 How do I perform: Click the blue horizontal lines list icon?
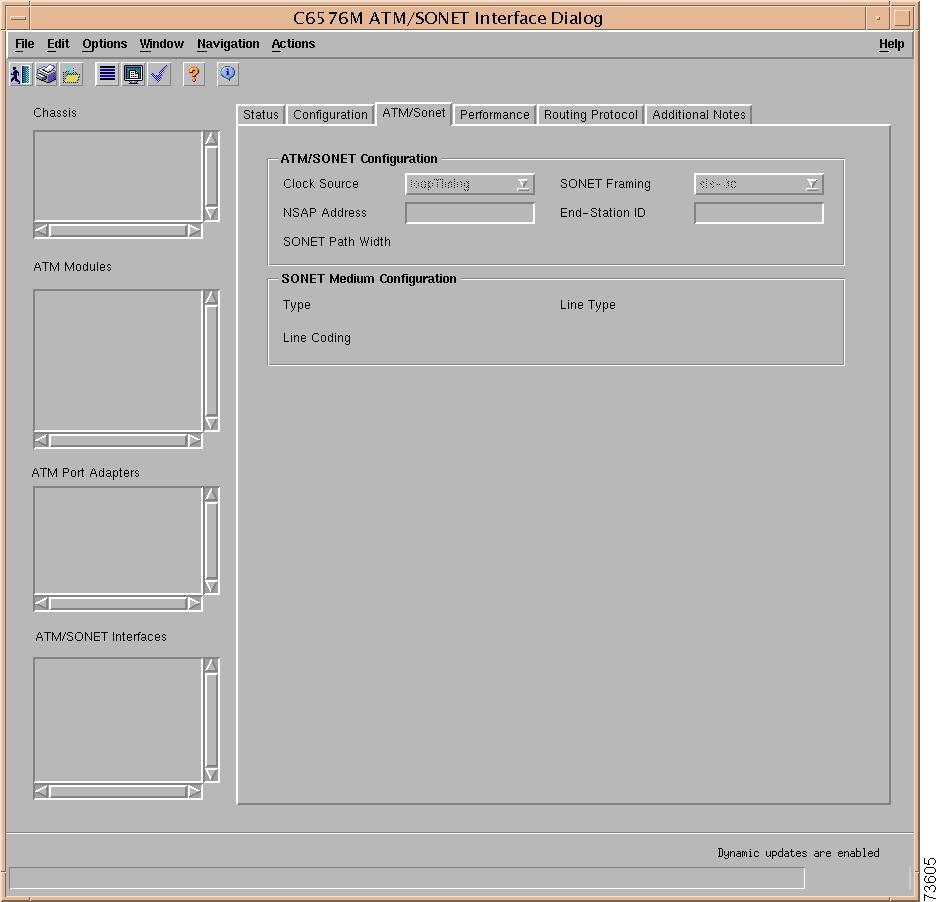click(107, 74)
